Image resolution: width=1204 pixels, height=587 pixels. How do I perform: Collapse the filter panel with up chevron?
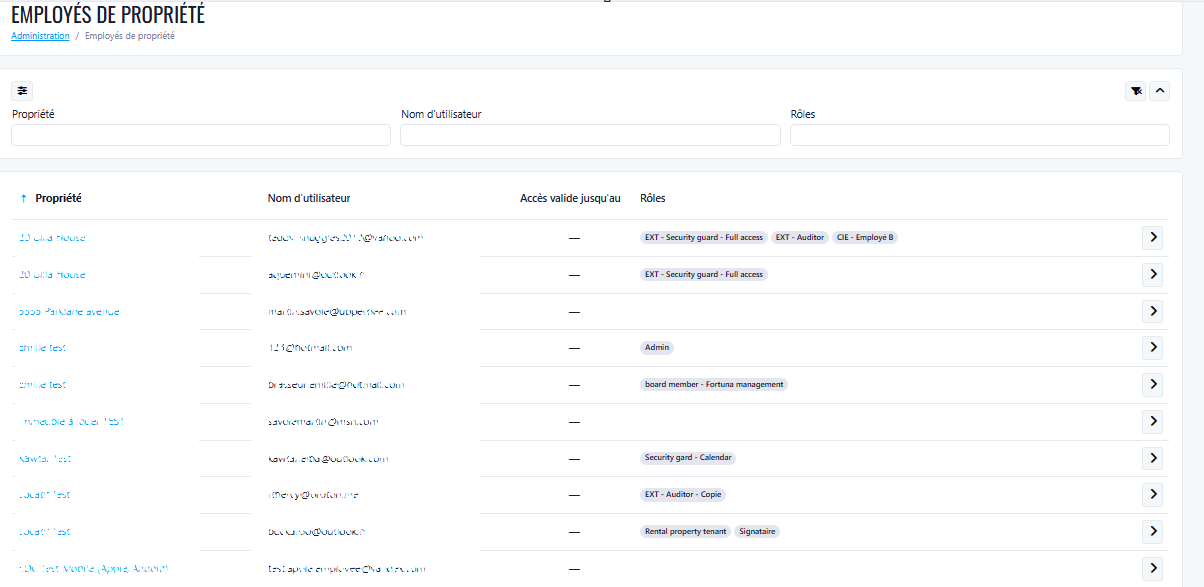[1160, 91]
